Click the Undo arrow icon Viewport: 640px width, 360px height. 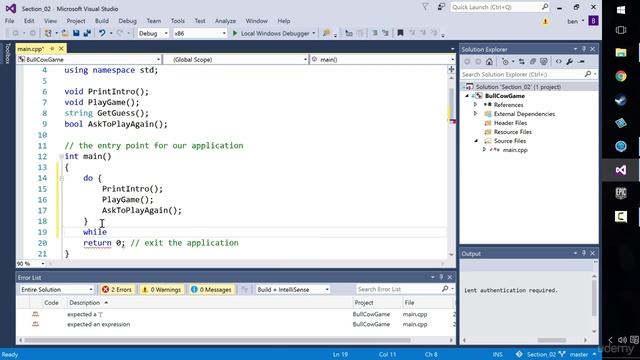[102, 33]
